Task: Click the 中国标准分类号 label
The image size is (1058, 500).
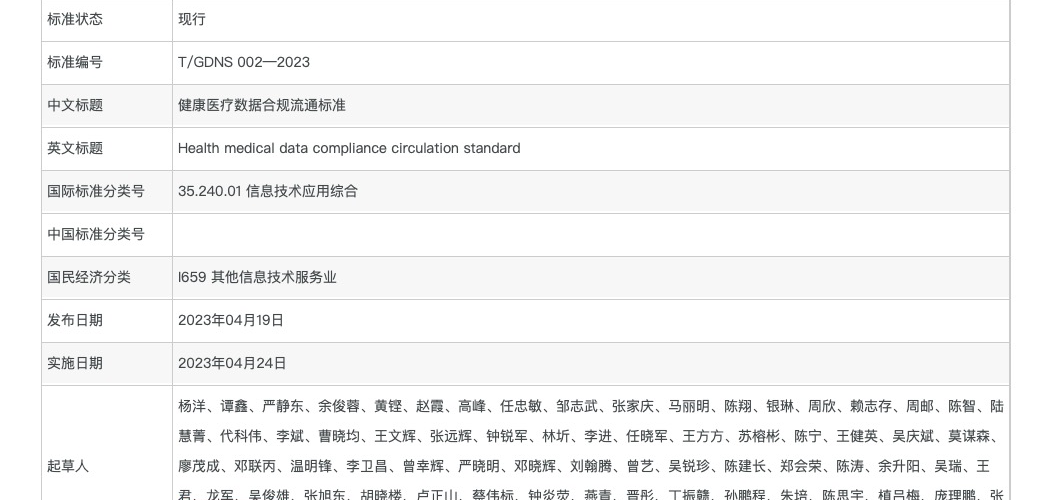Action: [96, 234]
